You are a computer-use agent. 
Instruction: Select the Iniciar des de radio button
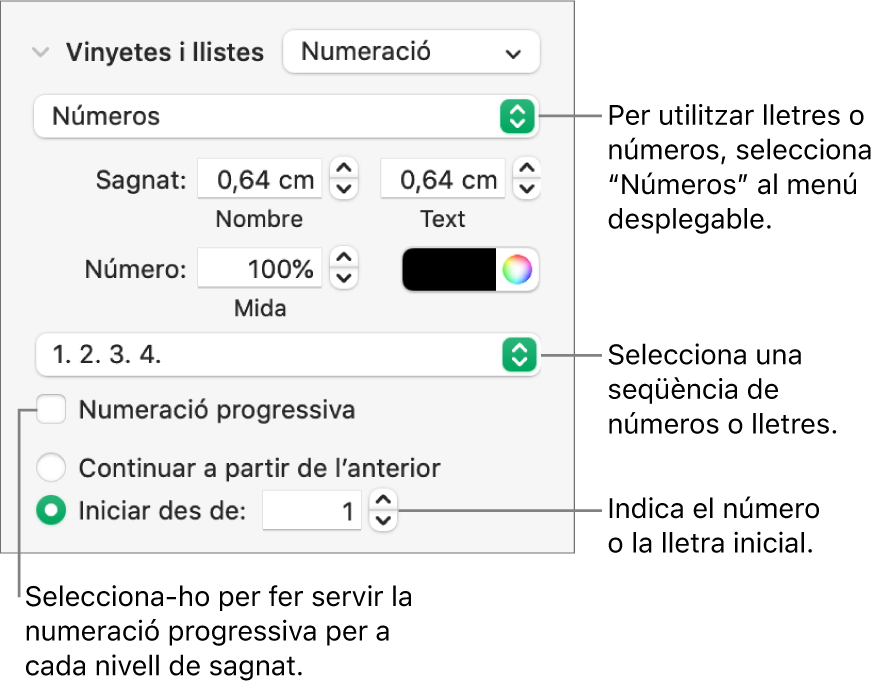(x=51, y=511)
